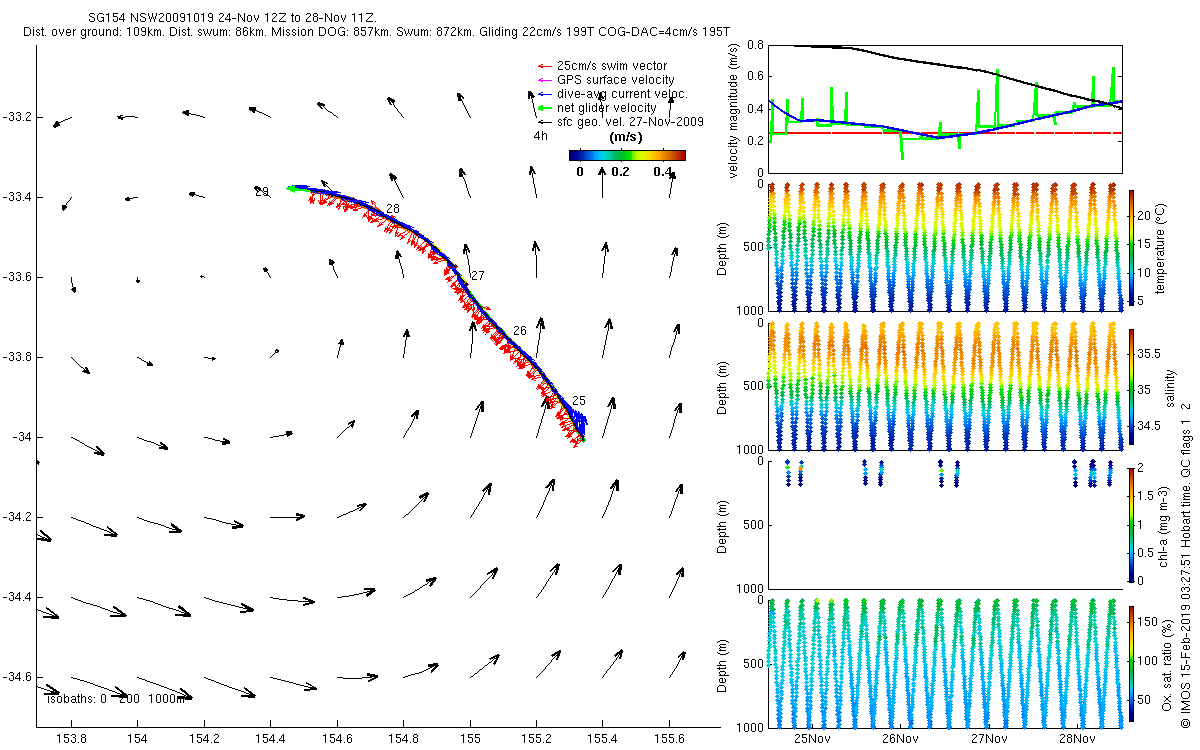Image resolution: width=1200 pixels, height=750 pixels.
Task: Click the salinity colorbar
Action: coord(1131,389)
